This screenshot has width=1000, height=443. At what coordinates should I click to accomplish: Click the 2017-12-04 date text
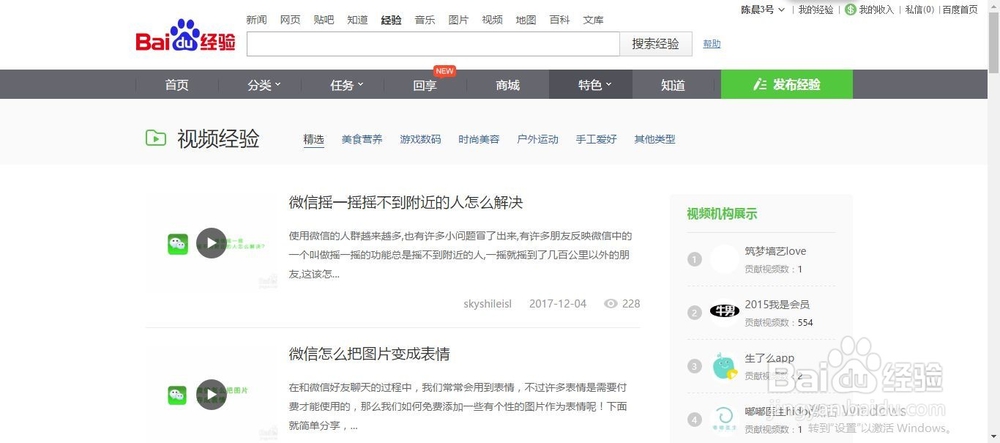558,304
